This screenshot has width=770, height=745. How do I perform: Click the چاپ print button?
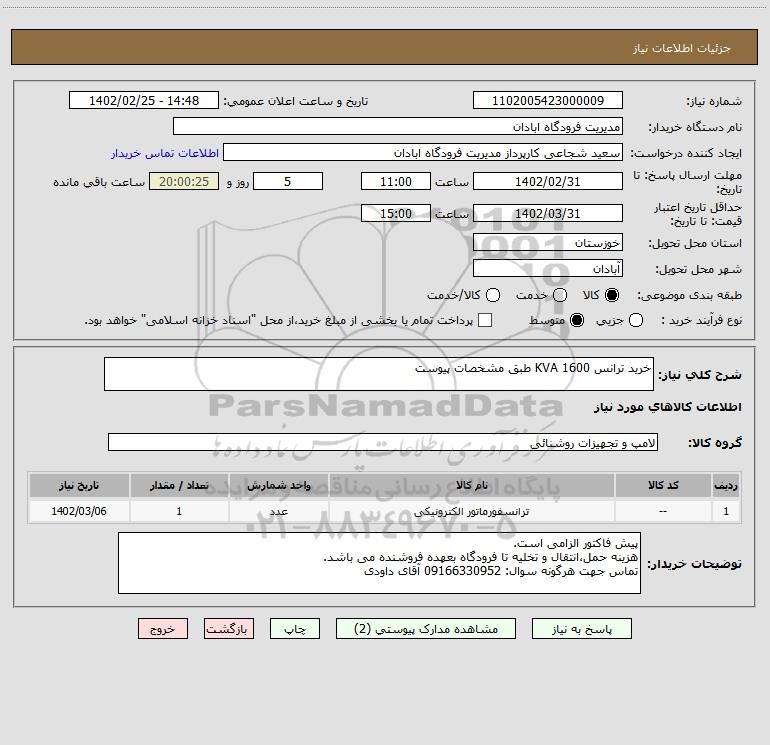pyautogui.click(x=295, y=629)
